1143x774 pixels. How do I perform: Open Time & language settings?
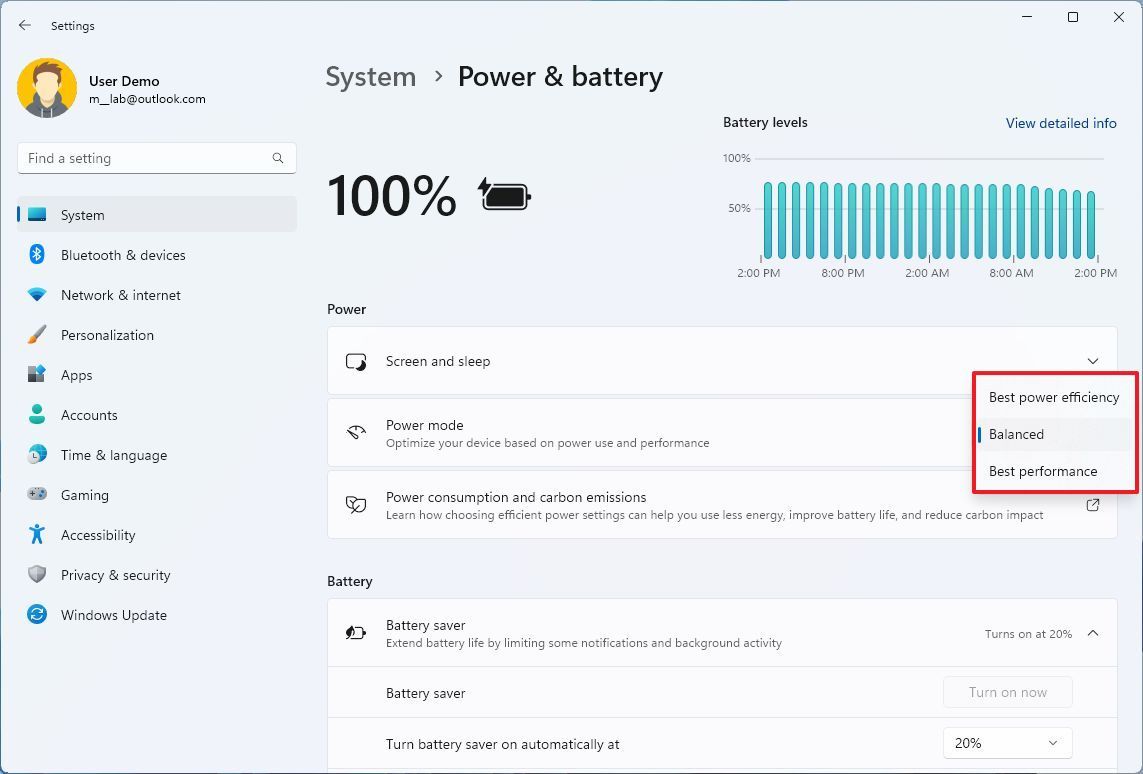[x=113, y=455]
